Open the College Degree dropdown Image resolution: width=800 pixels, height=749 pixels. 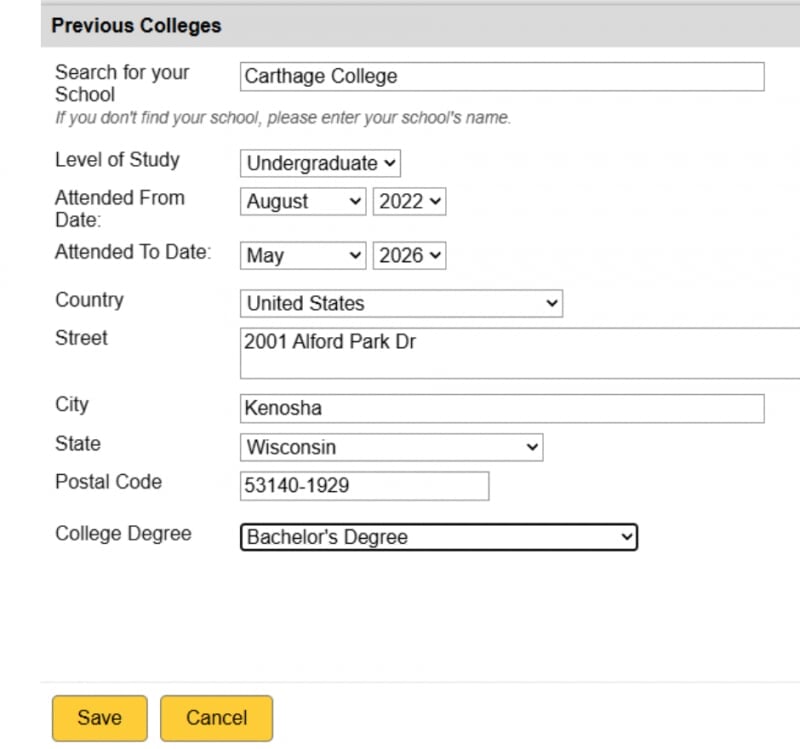[x=437, y=537]
